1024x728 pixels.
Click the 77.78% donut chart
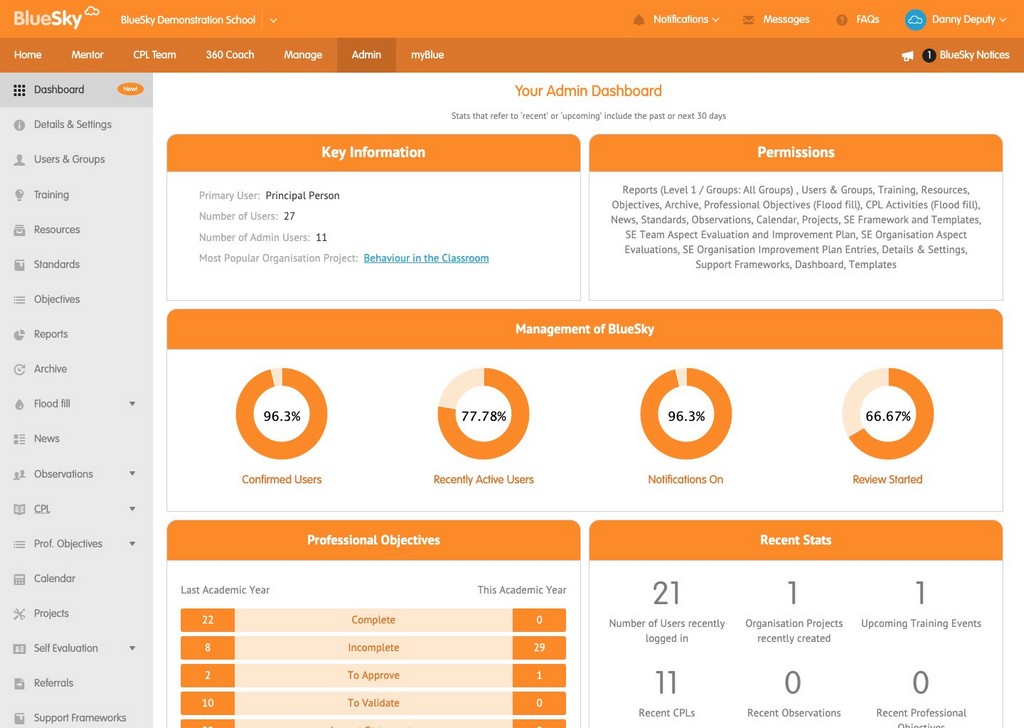point(483,414)
